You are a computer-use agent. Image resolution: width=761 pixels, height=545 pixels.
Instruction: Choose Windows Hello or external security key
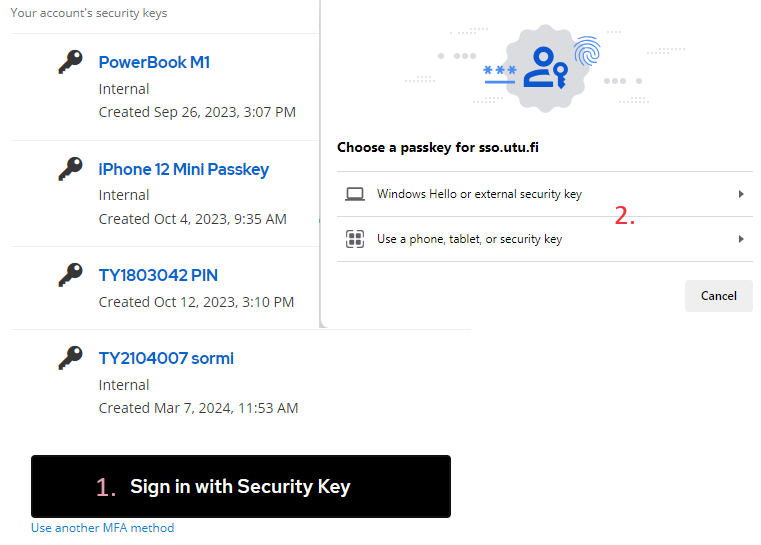click(479, 194)
